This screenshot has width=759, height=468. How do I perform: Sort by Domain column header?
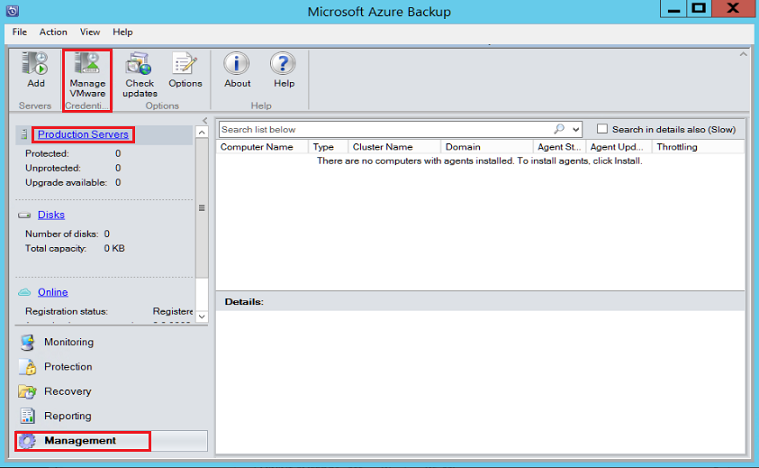pos(486,147)
